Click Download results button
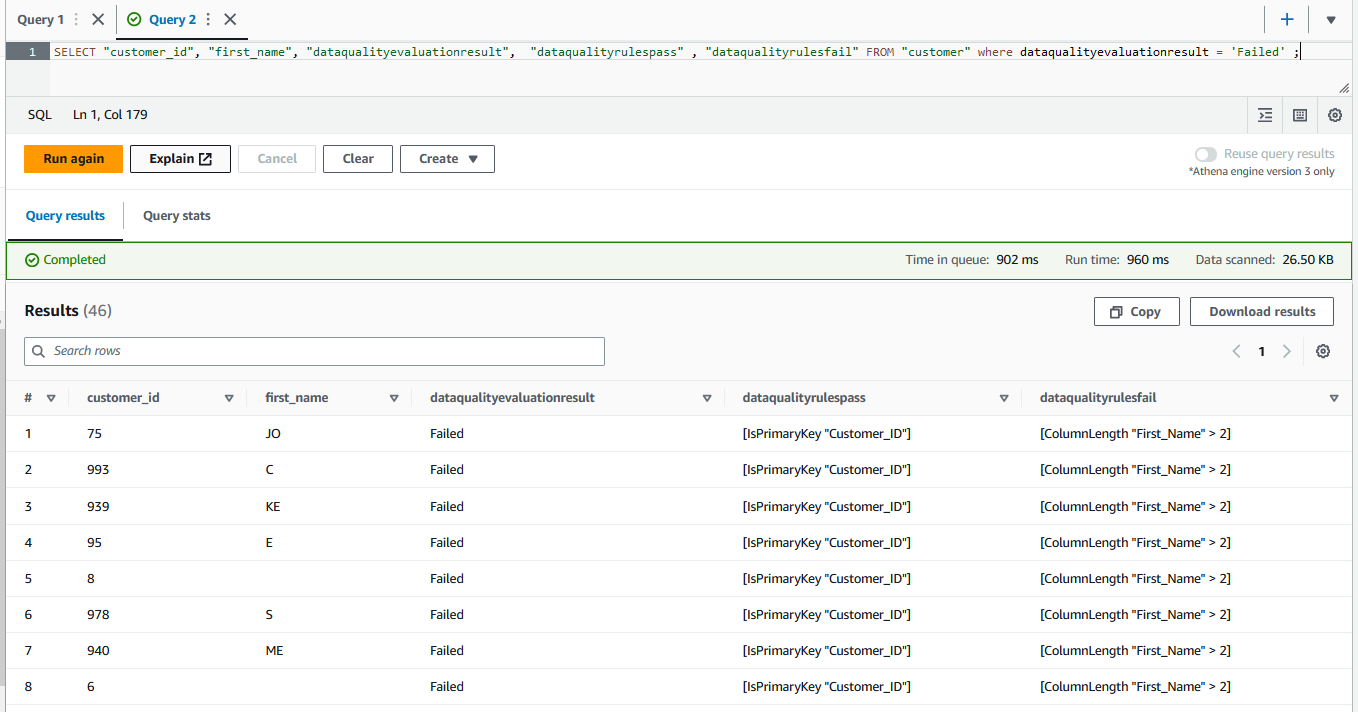This screenshot has width=1358, height=712. coord(1261,312)
